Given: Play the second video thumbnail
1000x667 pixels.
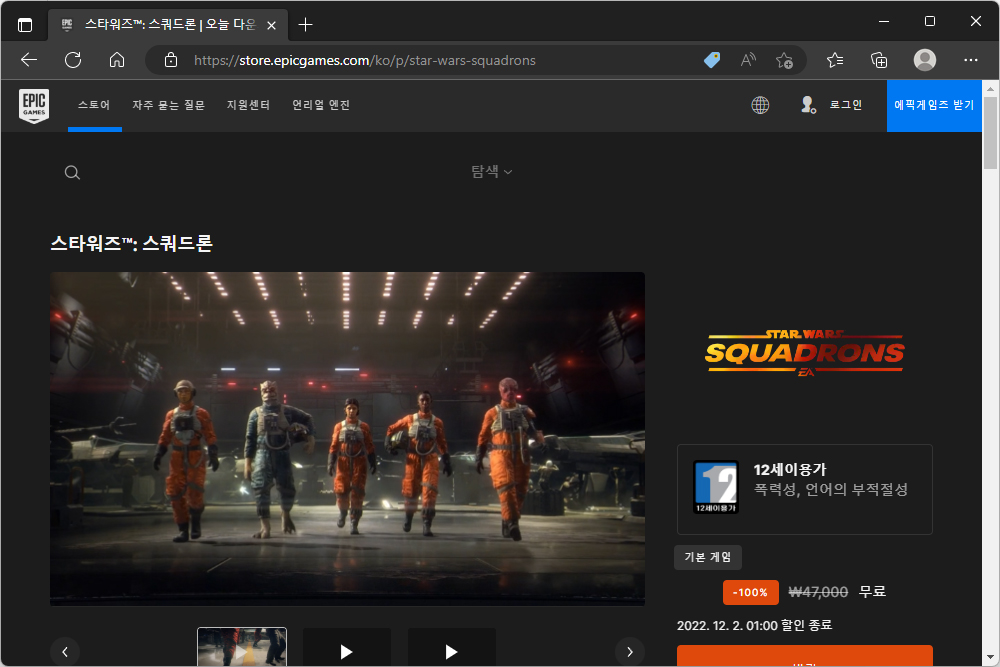Looking at the screenshot, I should point(346,648).
